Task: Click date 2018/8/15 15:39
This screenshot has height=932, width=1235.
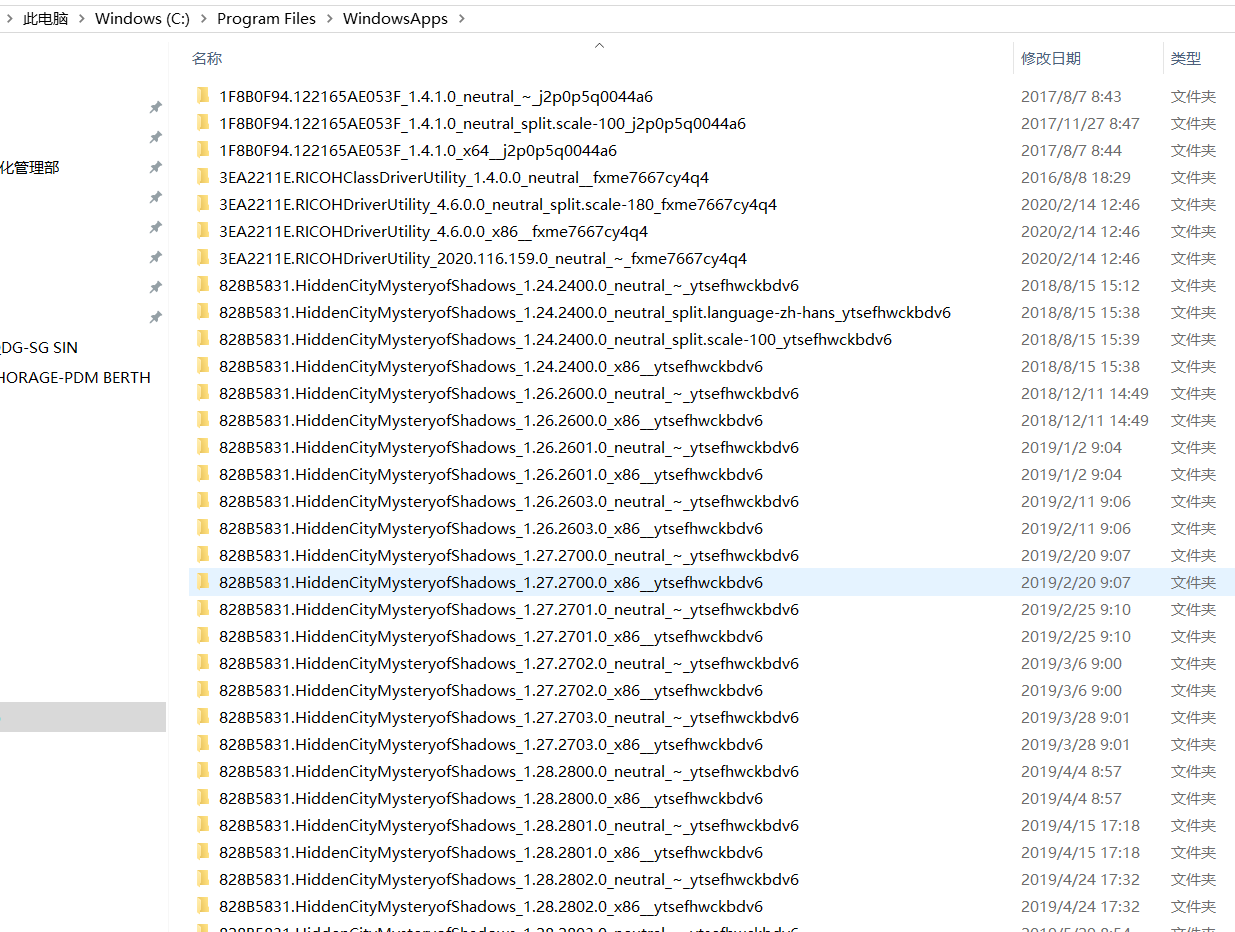Action: coord(1080,340)
